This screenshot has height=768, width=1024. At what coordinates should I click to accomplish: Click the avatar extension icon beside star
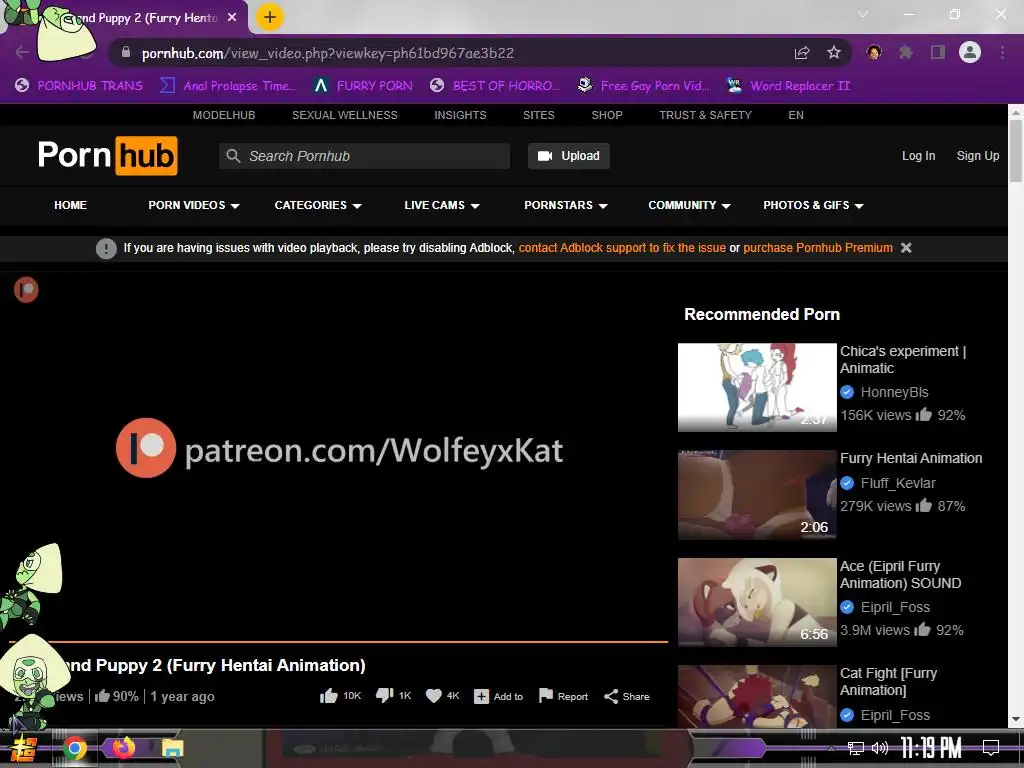874,52
